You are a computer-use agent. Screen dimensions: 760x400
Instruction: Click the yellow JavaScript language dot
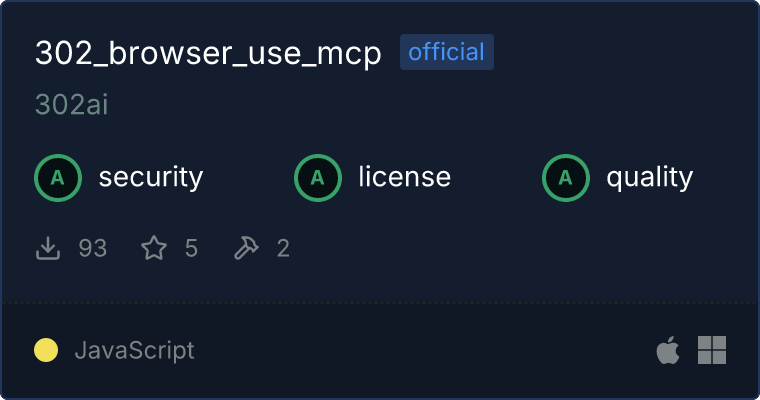[x=46, y=350]
